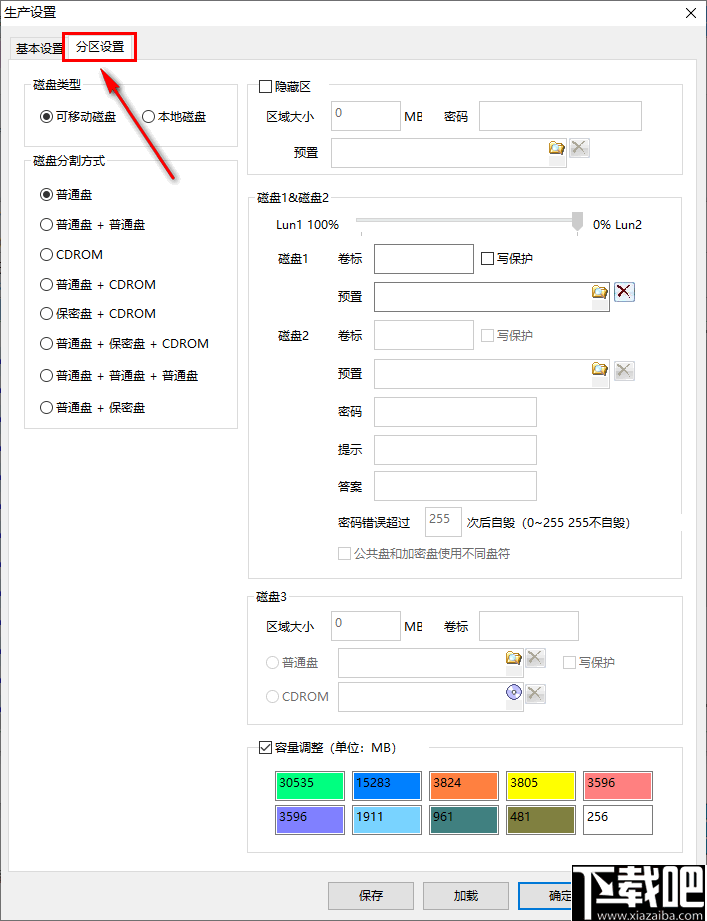
Task: Click the 加载 button
Action: [466, 896]
